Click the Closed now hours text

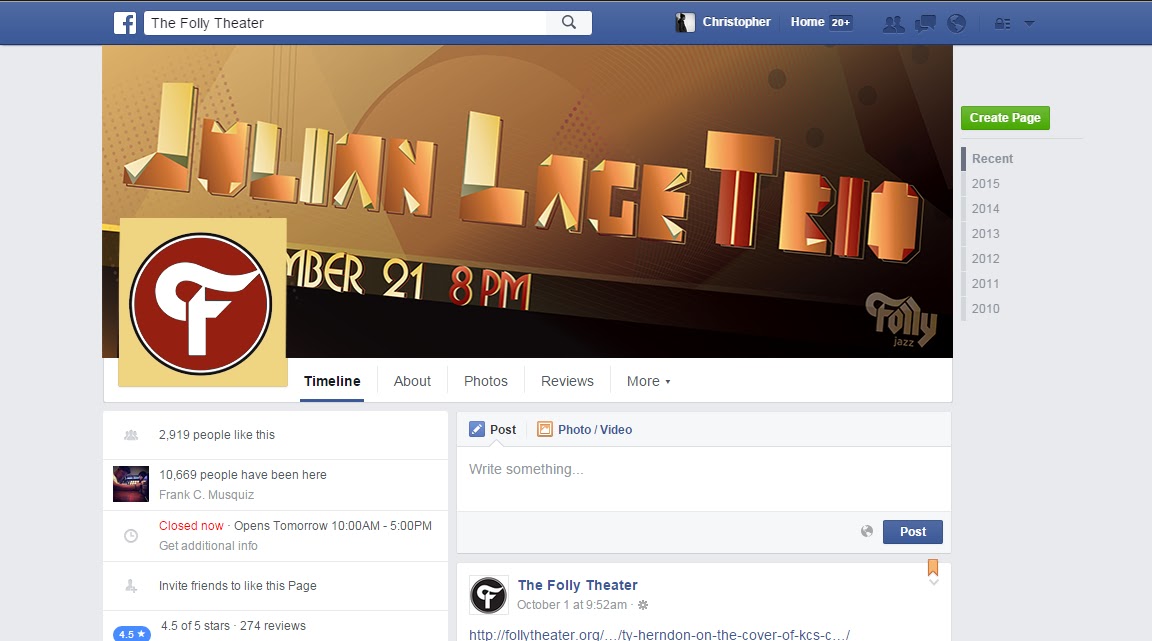click(x=191, y=526)
